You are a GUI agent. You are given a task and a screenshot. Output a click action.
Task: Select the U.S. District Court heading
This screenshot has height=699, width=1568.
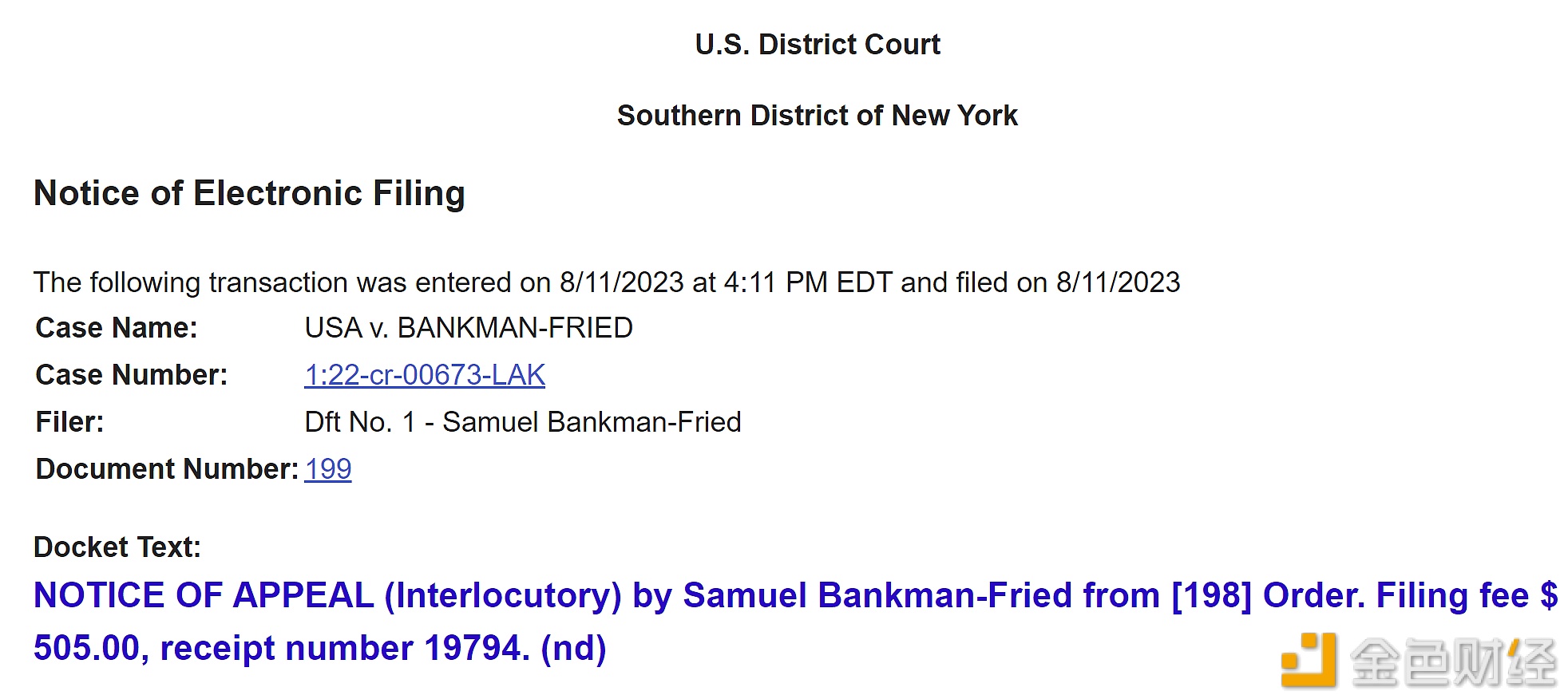tap(818, 45)
